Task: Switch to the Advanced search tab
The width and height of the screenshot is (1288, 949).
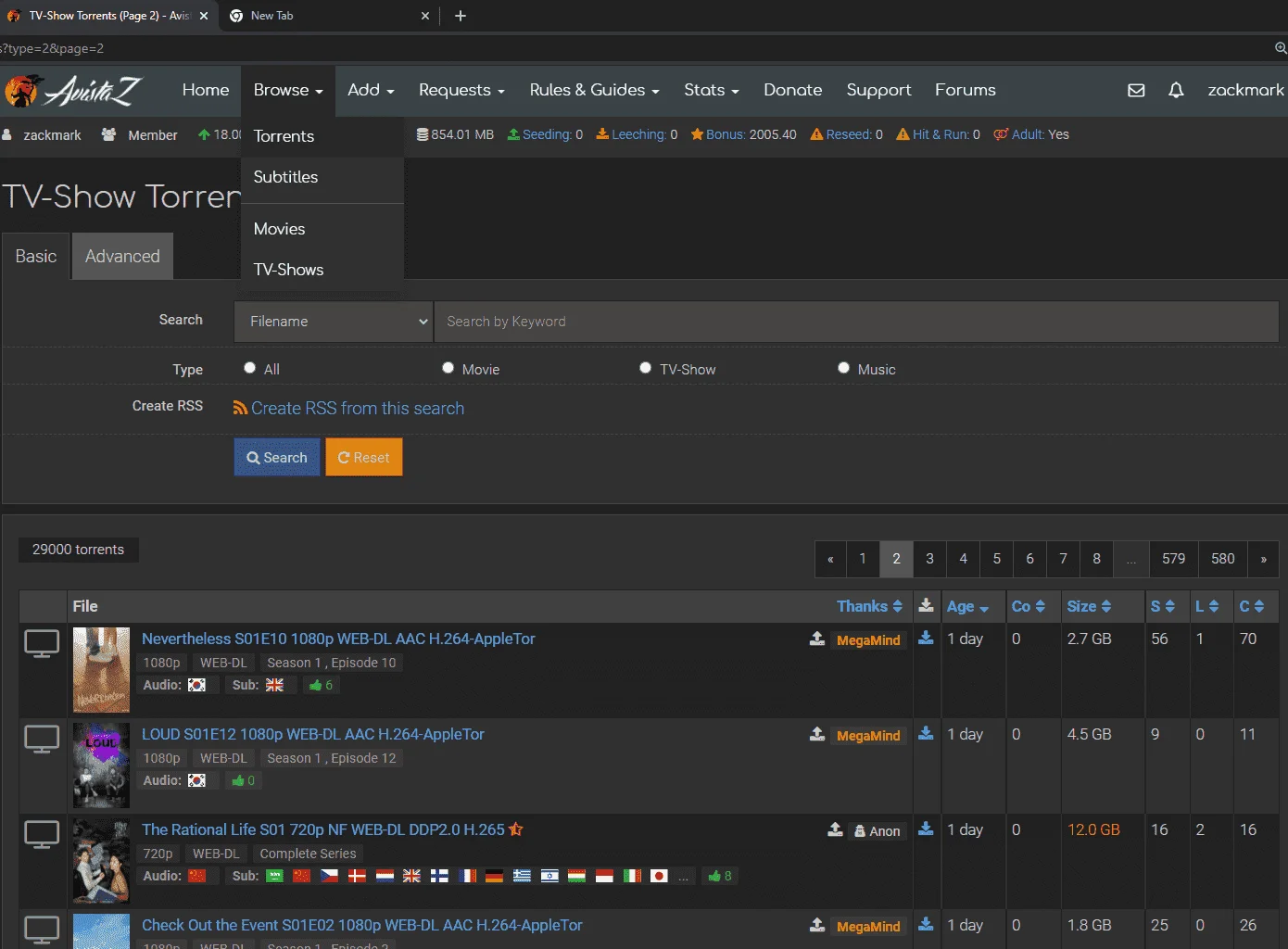Action: tap(122, 257)
